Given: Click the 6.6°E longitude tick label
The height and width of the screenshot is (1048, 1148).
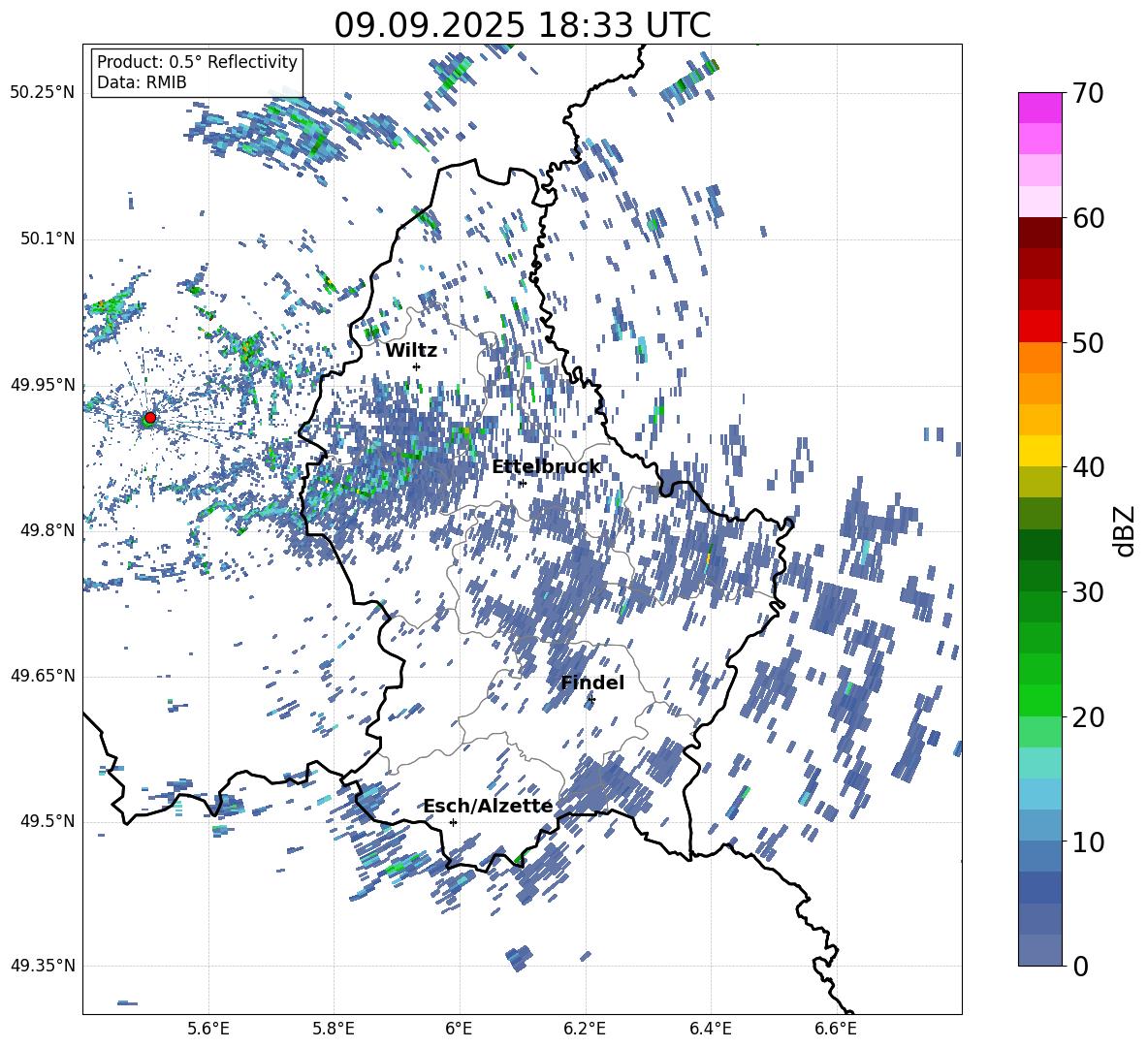Looking at the screenshot, I should coord(836,1029).
